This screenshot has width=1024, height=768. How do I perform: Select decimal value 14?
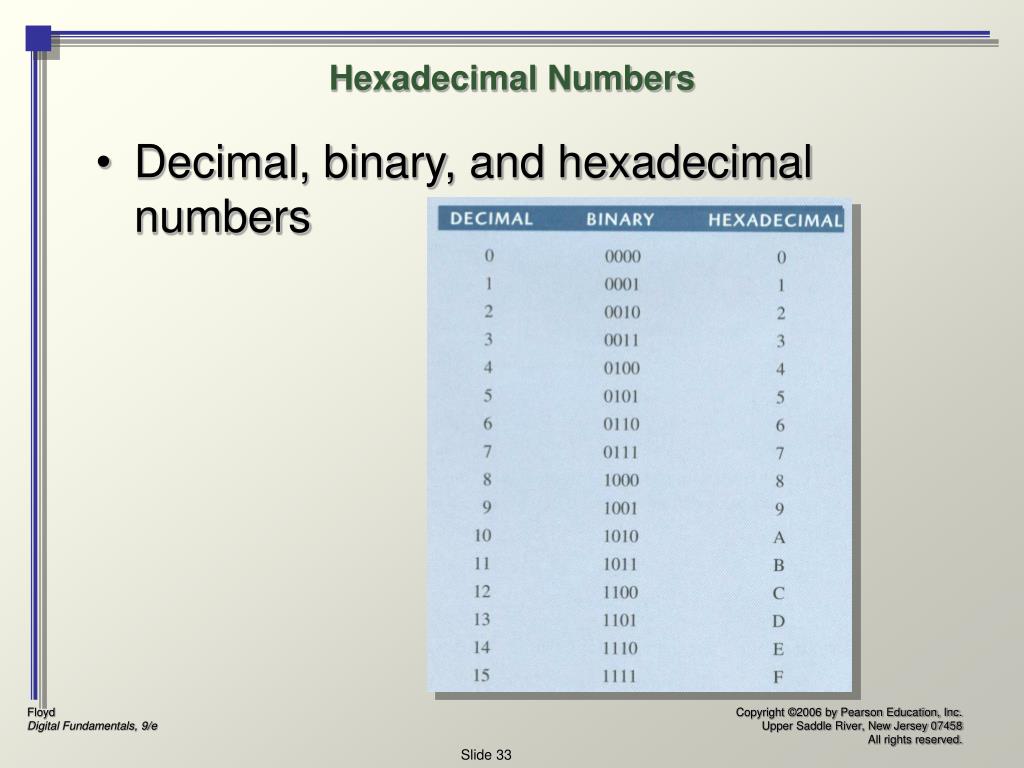(481, 648)
